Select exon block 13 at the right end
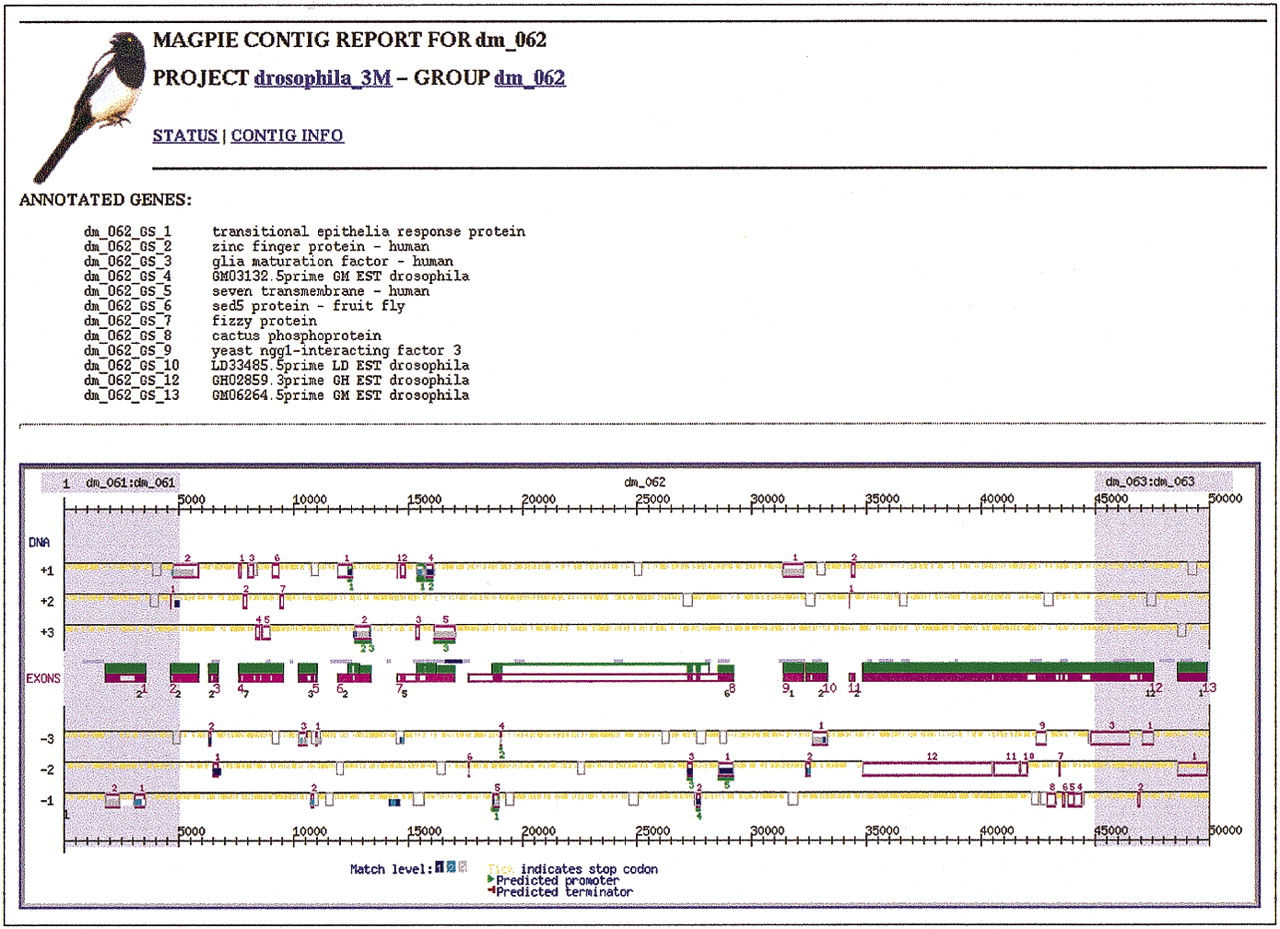The height and width of the screenshot is (929, 1280). (1191, 673)
